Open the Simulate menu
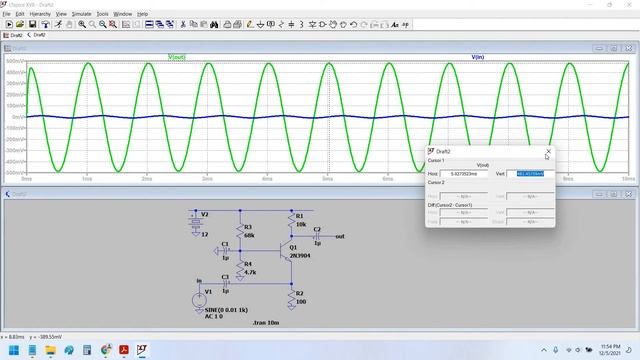640x360 pixels. click(x=82, y=14)
